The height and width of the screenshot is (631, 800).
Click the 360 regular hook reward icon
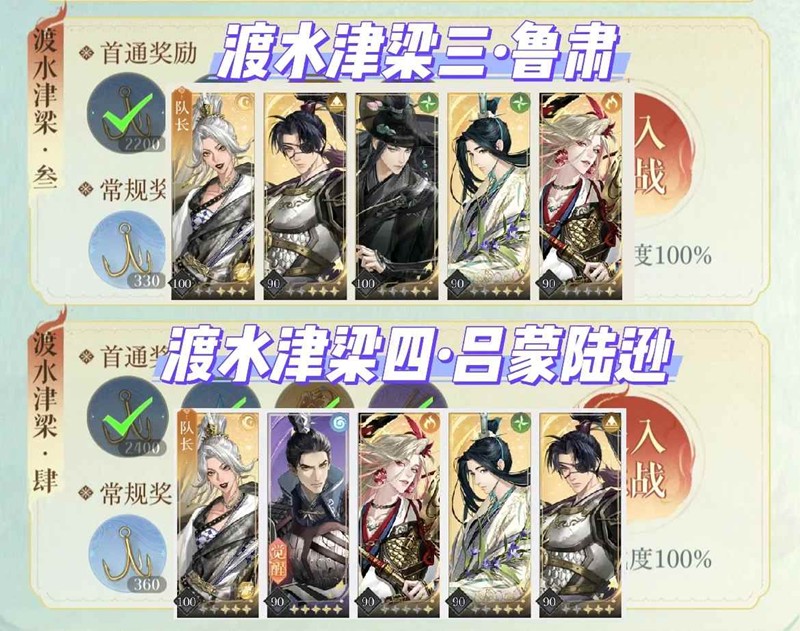pos(127,554)
